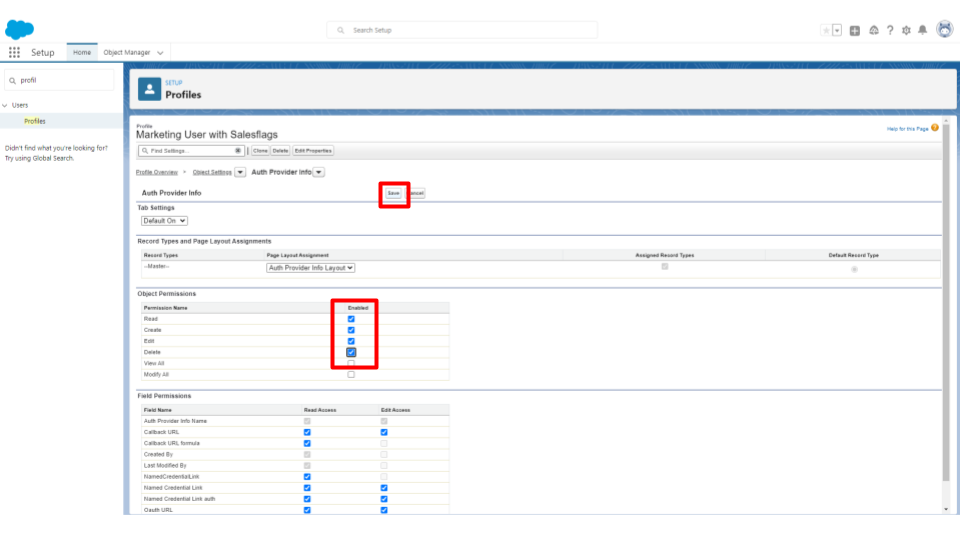Screen dimensions: 960x540
Task: Click the help question mark icon
Action: pyautogui.click(x=890, y=30)
